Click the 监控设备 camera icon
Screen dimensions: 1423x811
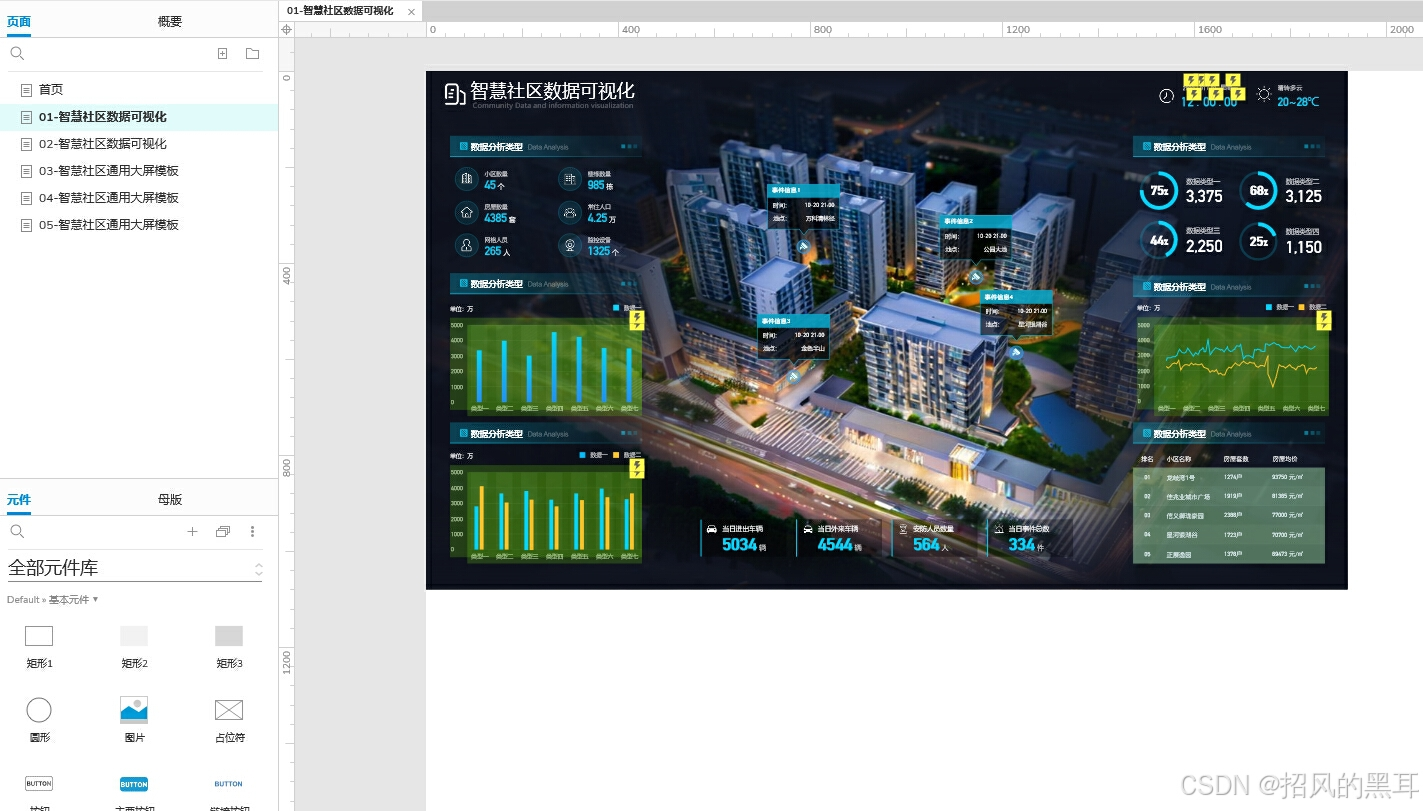tap(569, 245)
